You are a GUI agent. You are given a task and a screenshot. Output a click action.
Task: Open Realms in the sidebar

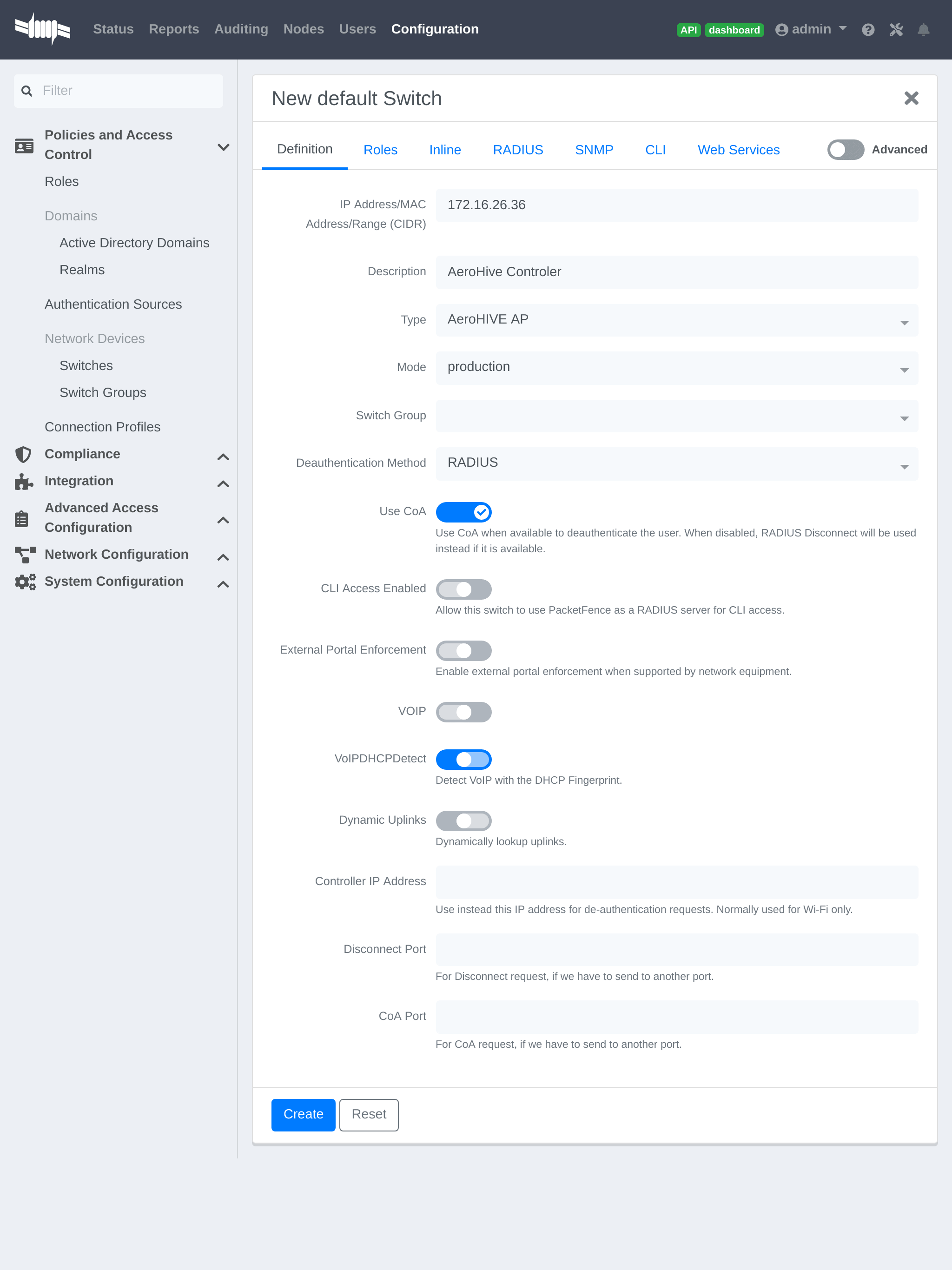pos(82,271)
